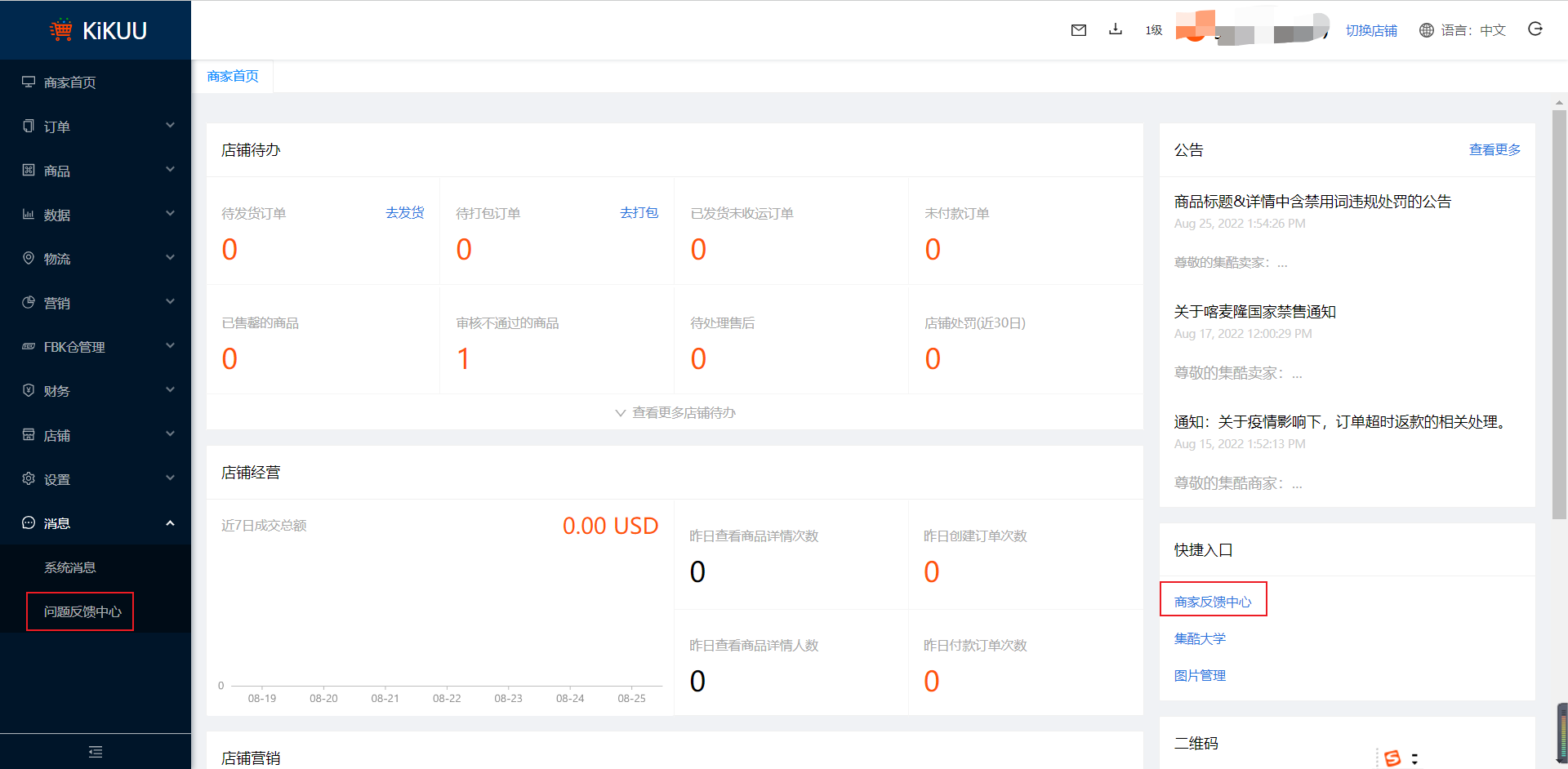Screen dimensions: 1568x769
Task: Click the 消息 chat bubble icon
Action: click(x=29, y=522)
